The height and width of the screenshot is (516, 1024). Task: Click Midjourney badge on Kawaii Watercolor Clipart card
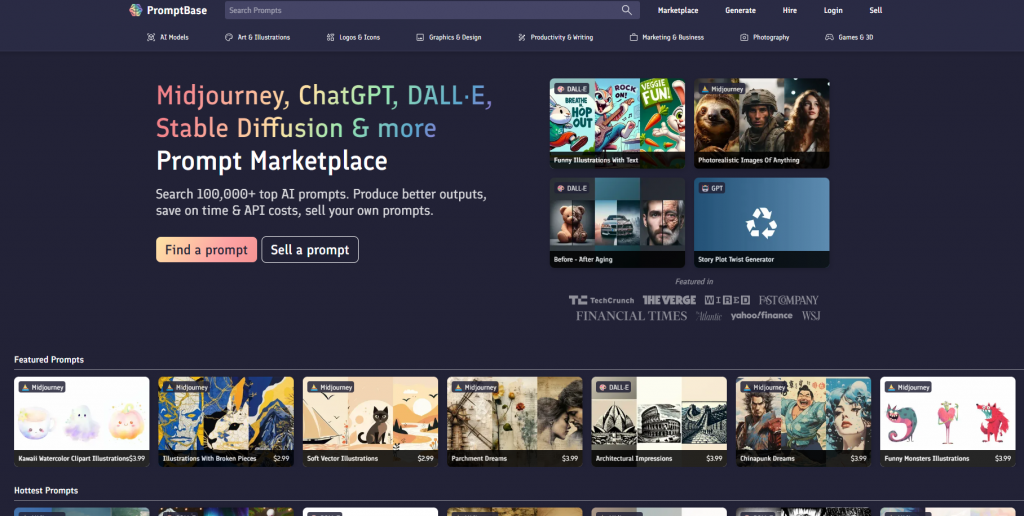[x=43, y=387]
